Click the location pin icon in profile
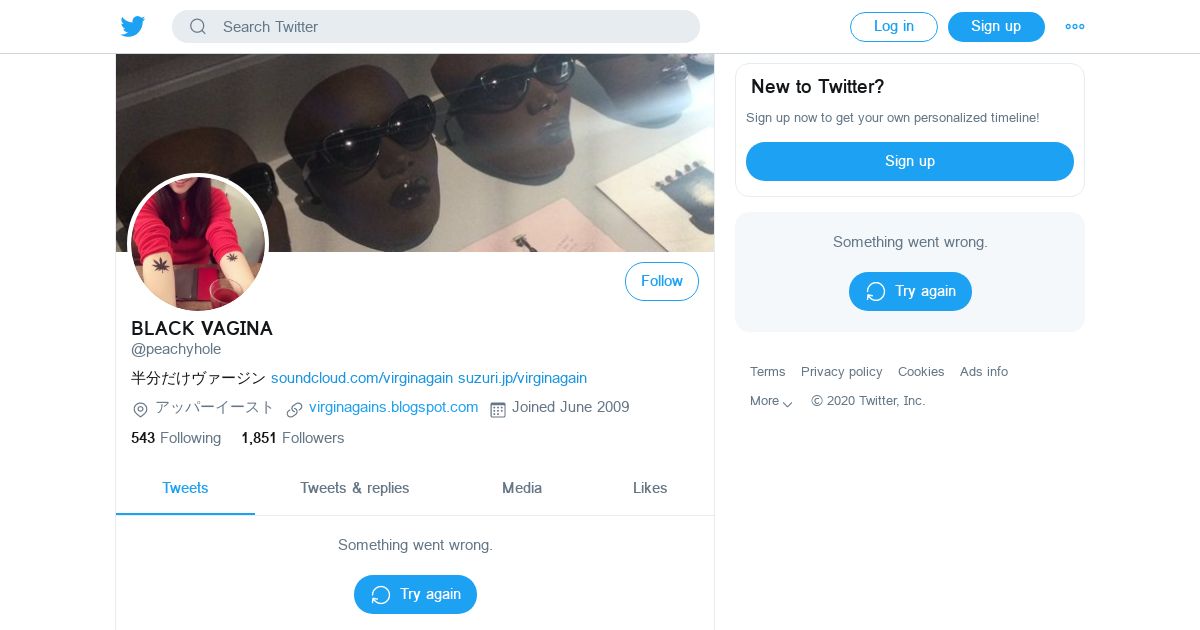The image size is (1200, 630). (140, 409)
